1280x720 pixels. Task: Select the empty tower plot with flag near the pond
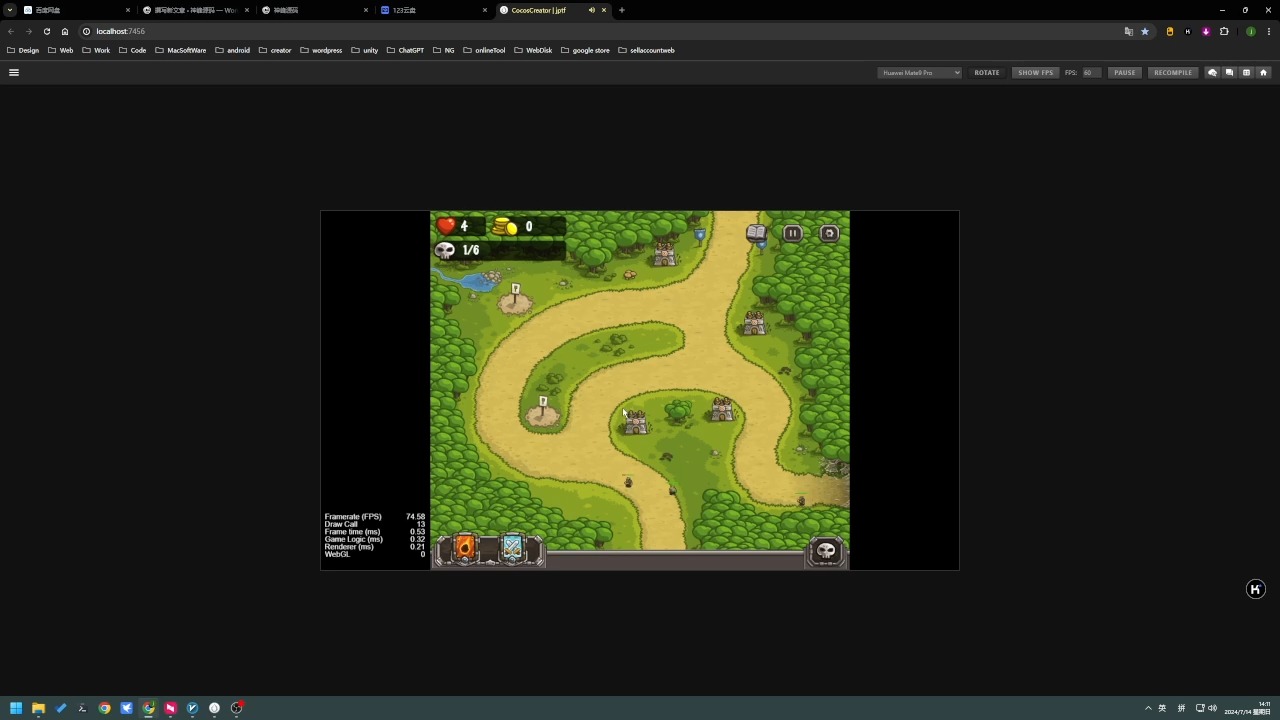click(515, 300)
